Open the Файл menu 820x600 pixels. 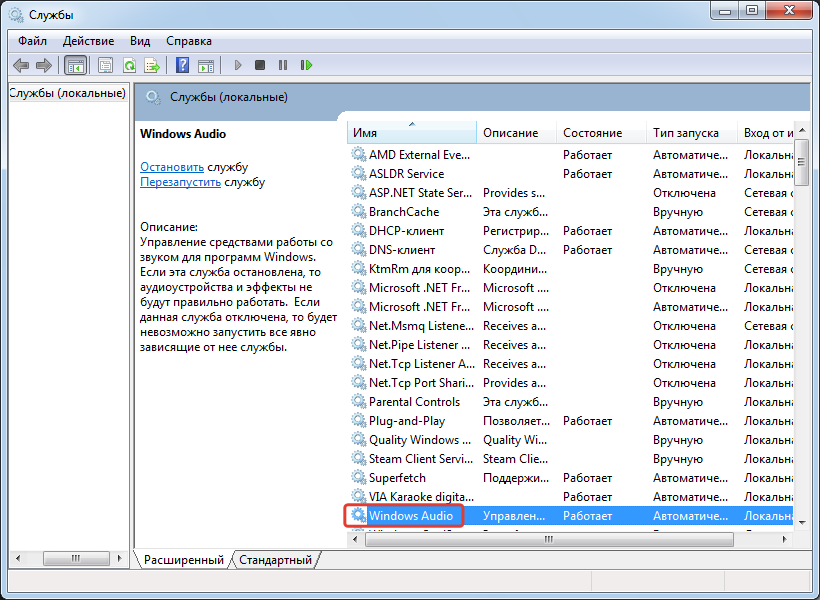[x=32, y=41]
